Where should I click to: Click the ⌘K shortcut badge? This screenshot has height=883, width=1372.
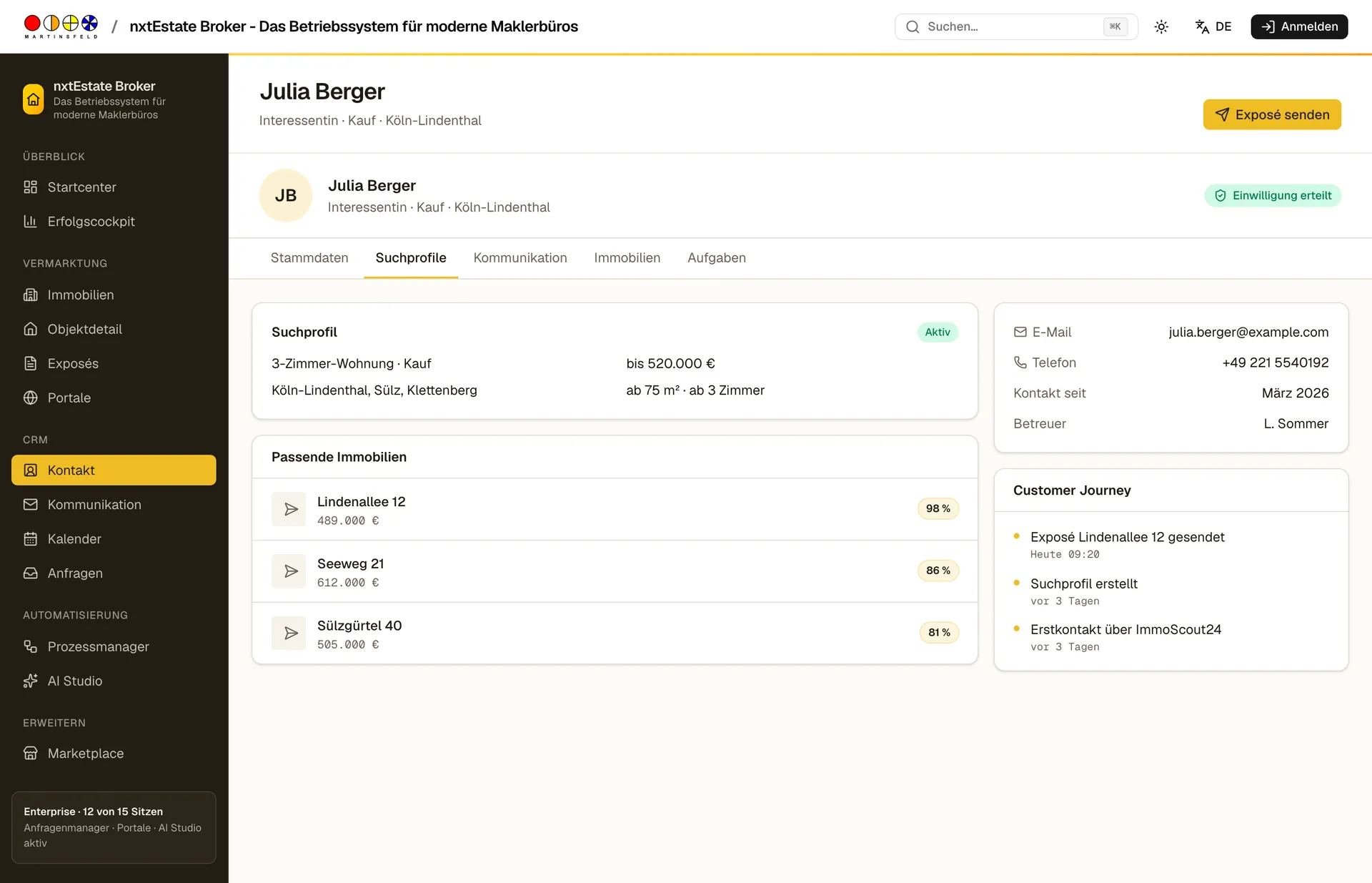1115,26
